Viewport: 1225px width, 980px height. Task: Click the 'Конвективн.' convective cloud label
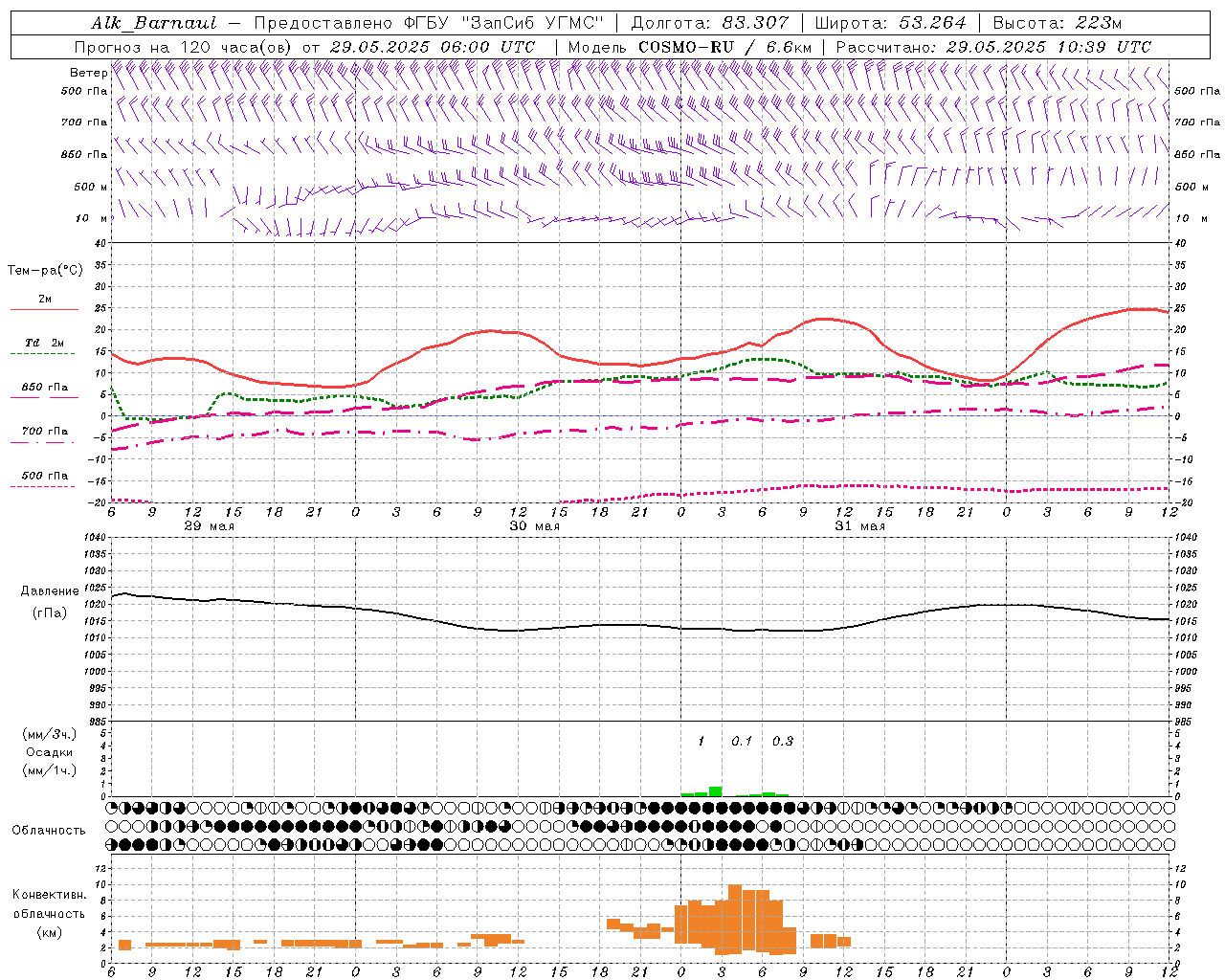(49, 895)
